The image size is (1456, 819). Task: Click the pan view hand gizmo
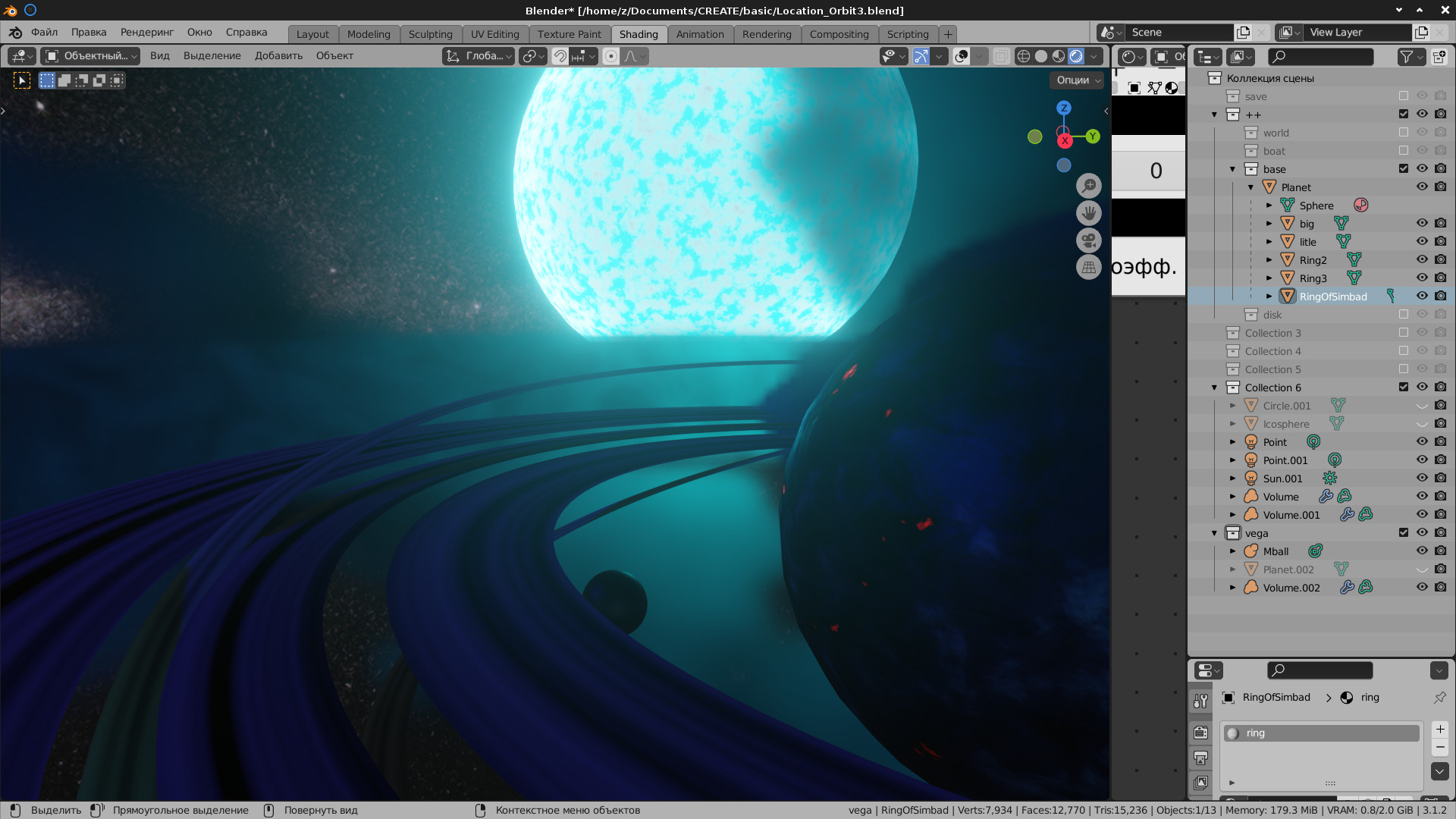(x=1088, y=213)
